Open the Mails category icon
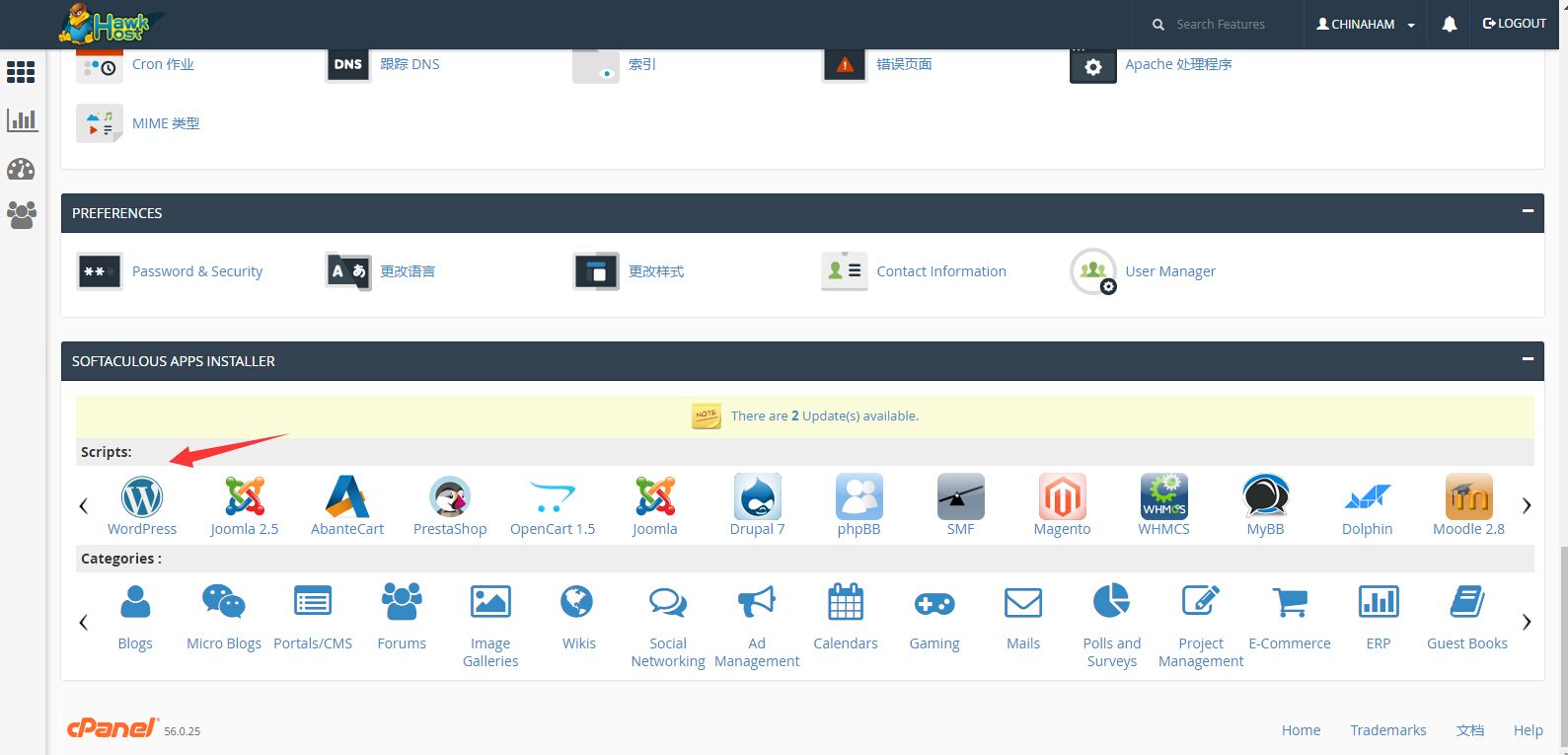Screen dimensions: 1568x755 1023,602
